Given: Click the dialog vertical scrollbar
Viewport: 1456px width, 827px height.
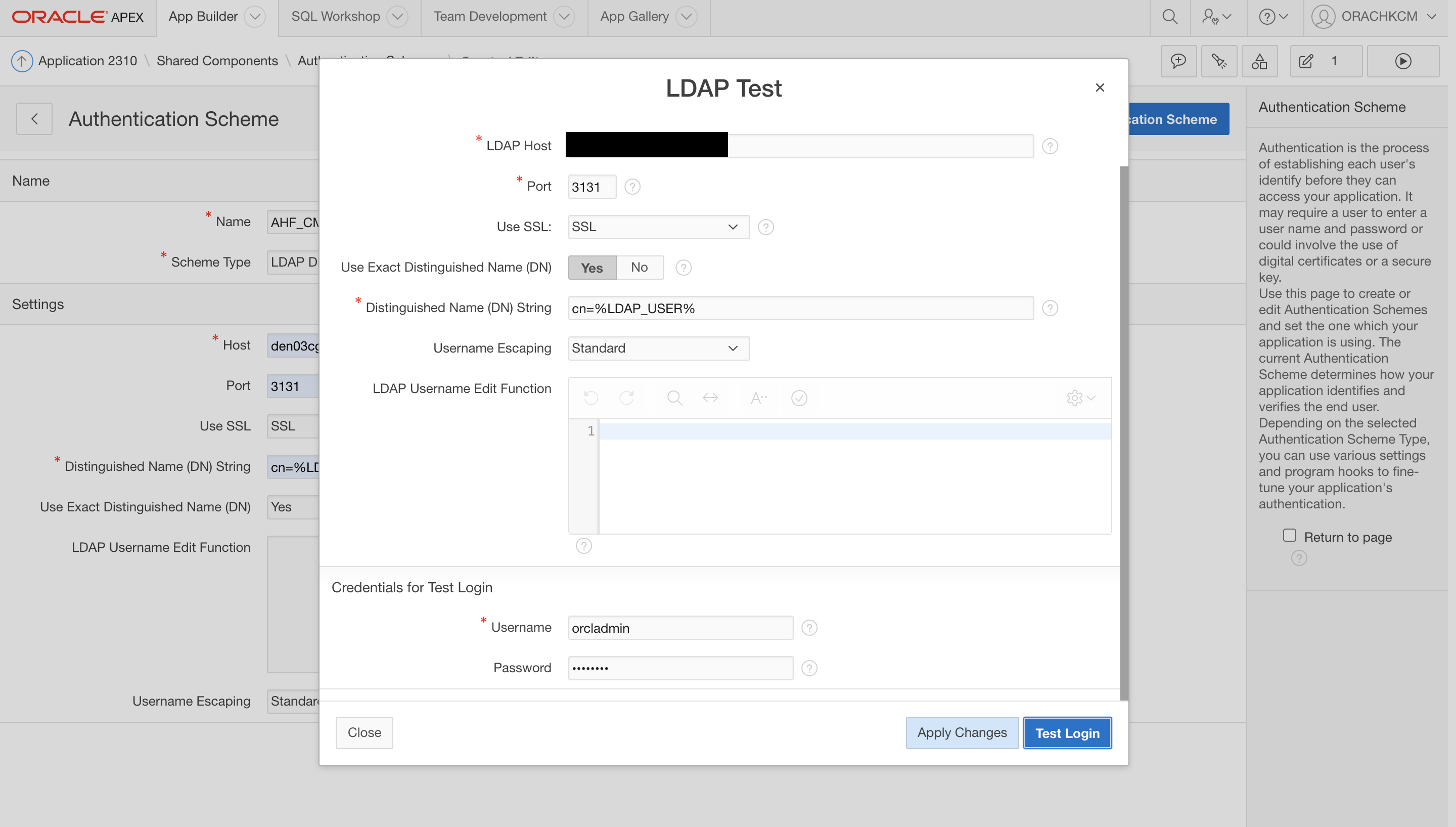Looking at the screenshot, I should coord(1124,431).
